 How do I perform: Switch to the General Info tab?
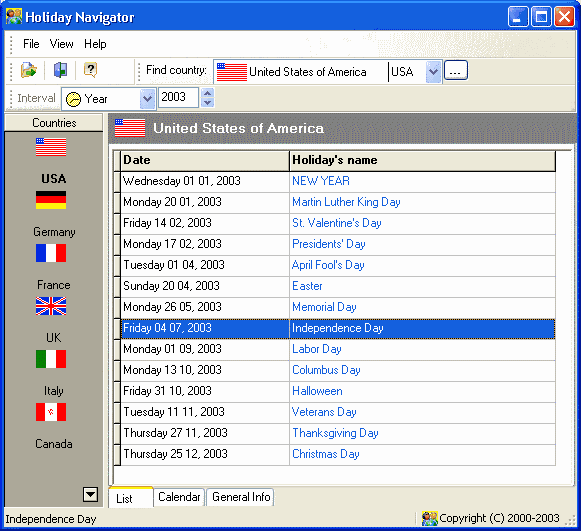tap(241, 497)
